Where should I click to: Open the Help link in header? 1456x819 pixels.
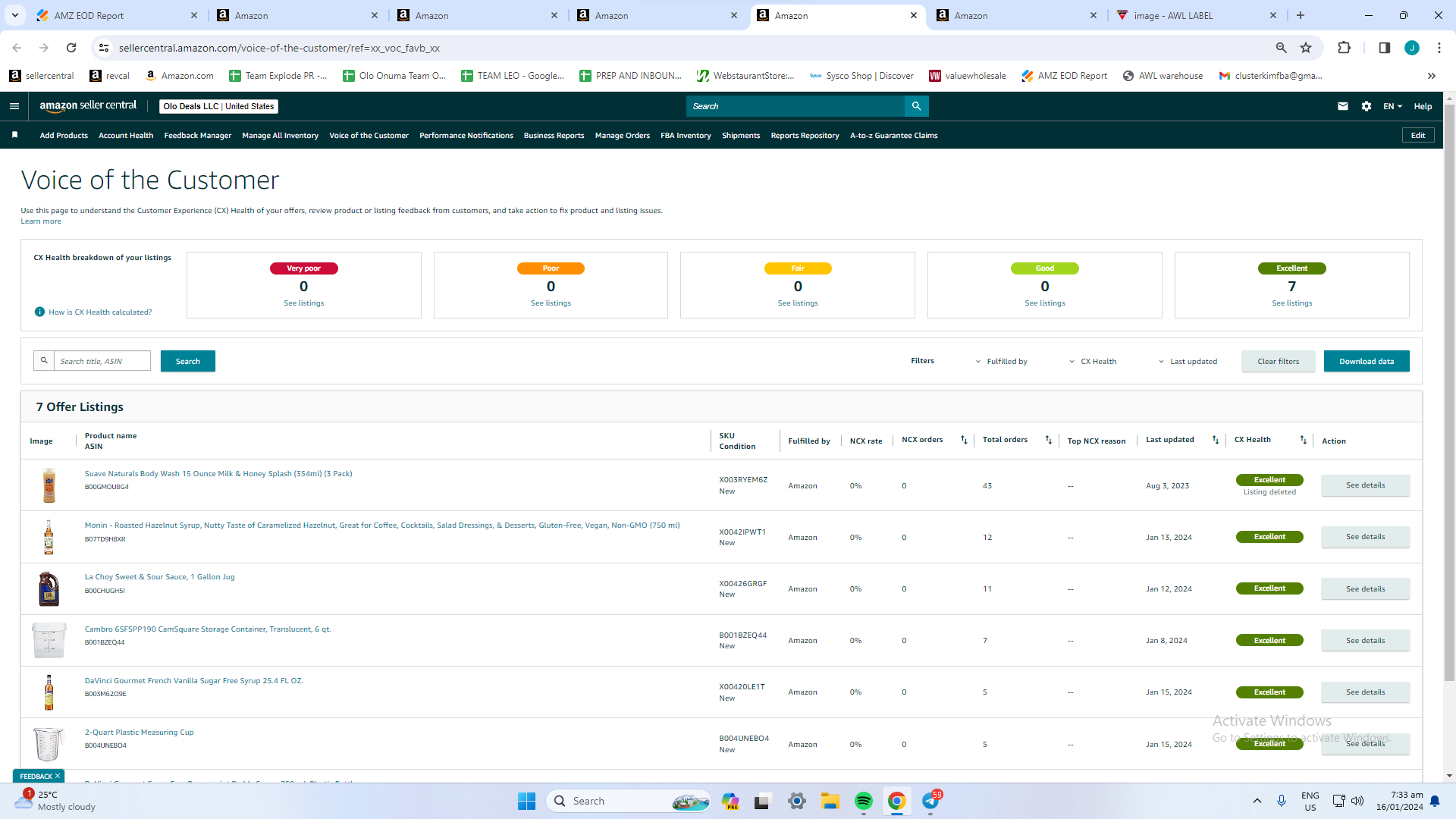tap(1423, 106)
